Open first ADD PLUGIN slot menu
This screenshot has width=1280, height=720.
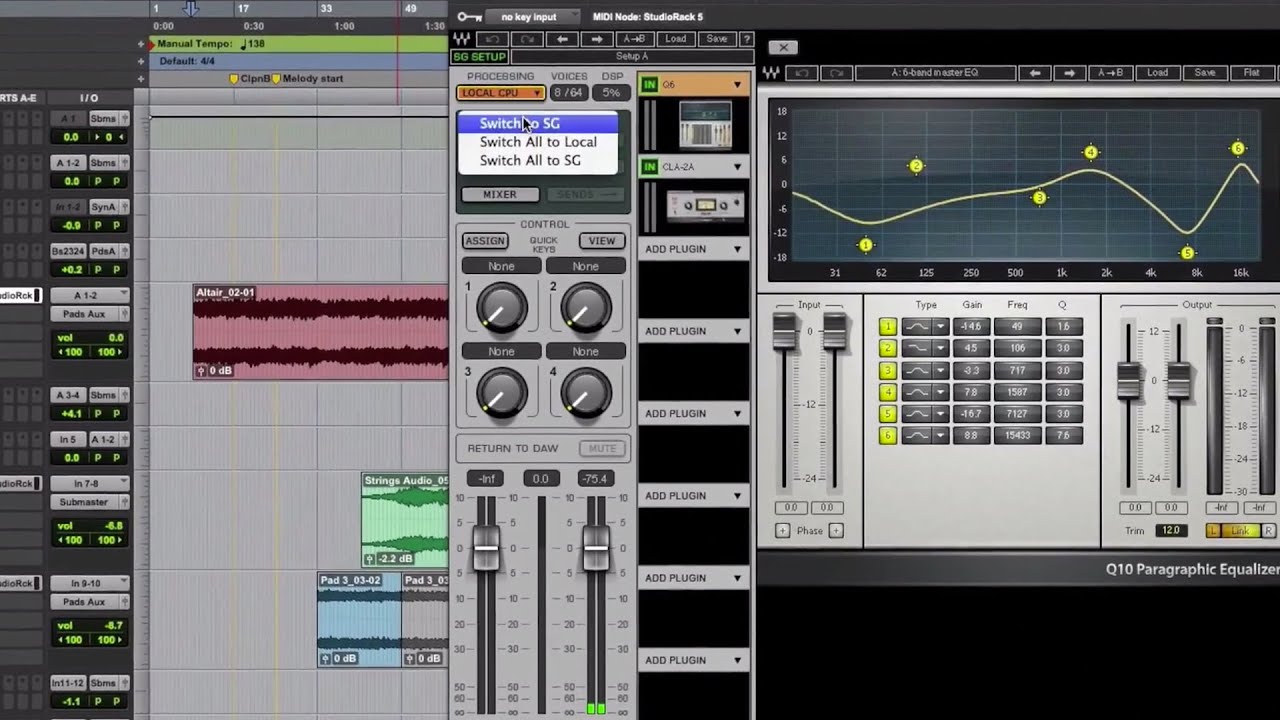pos(694,249)
